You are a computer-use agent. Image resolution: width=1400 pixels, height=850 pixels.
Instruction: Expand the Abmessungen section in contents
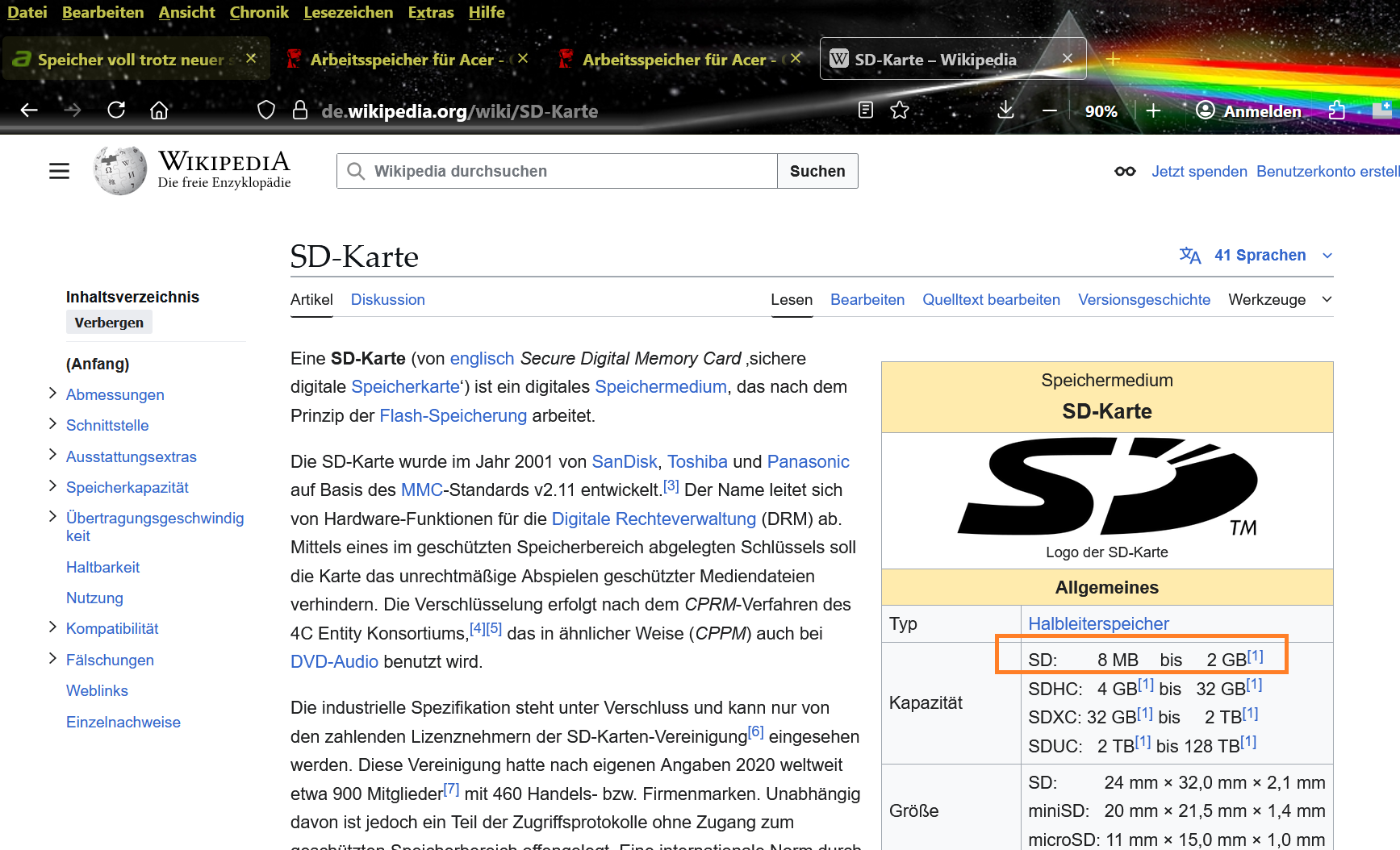52,394
